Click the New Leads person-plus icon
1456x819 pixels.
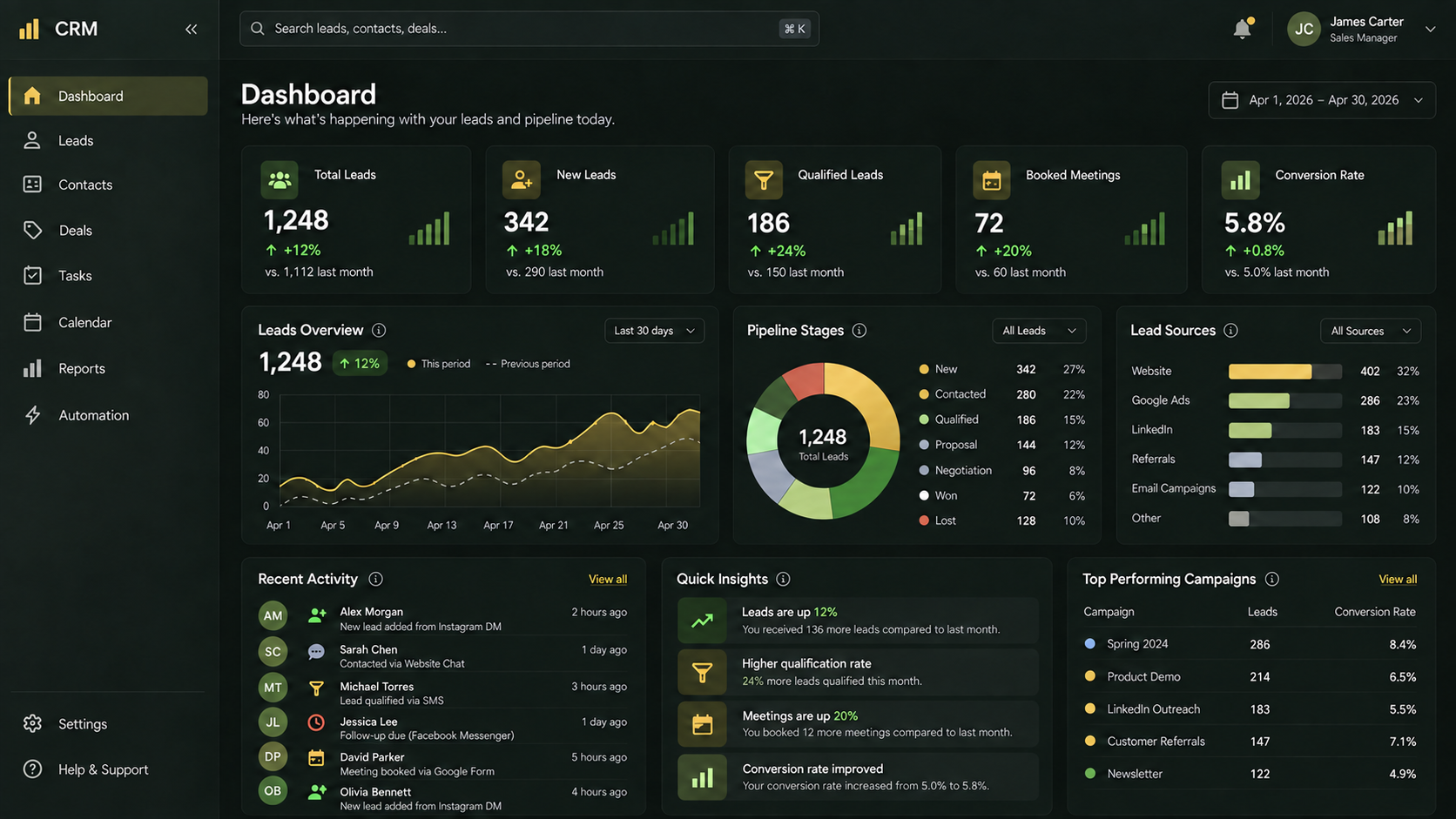click(x=521, y=180)
